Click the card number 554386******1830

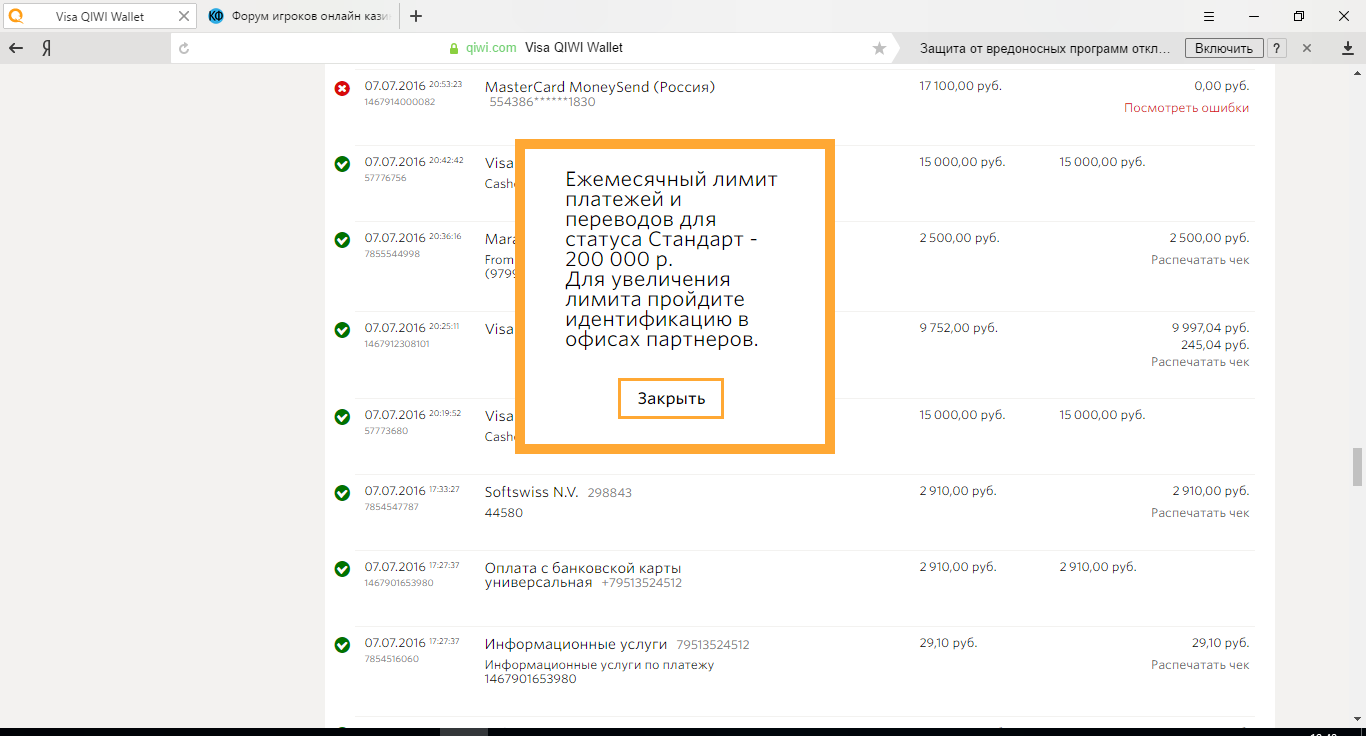coord(542,102)
